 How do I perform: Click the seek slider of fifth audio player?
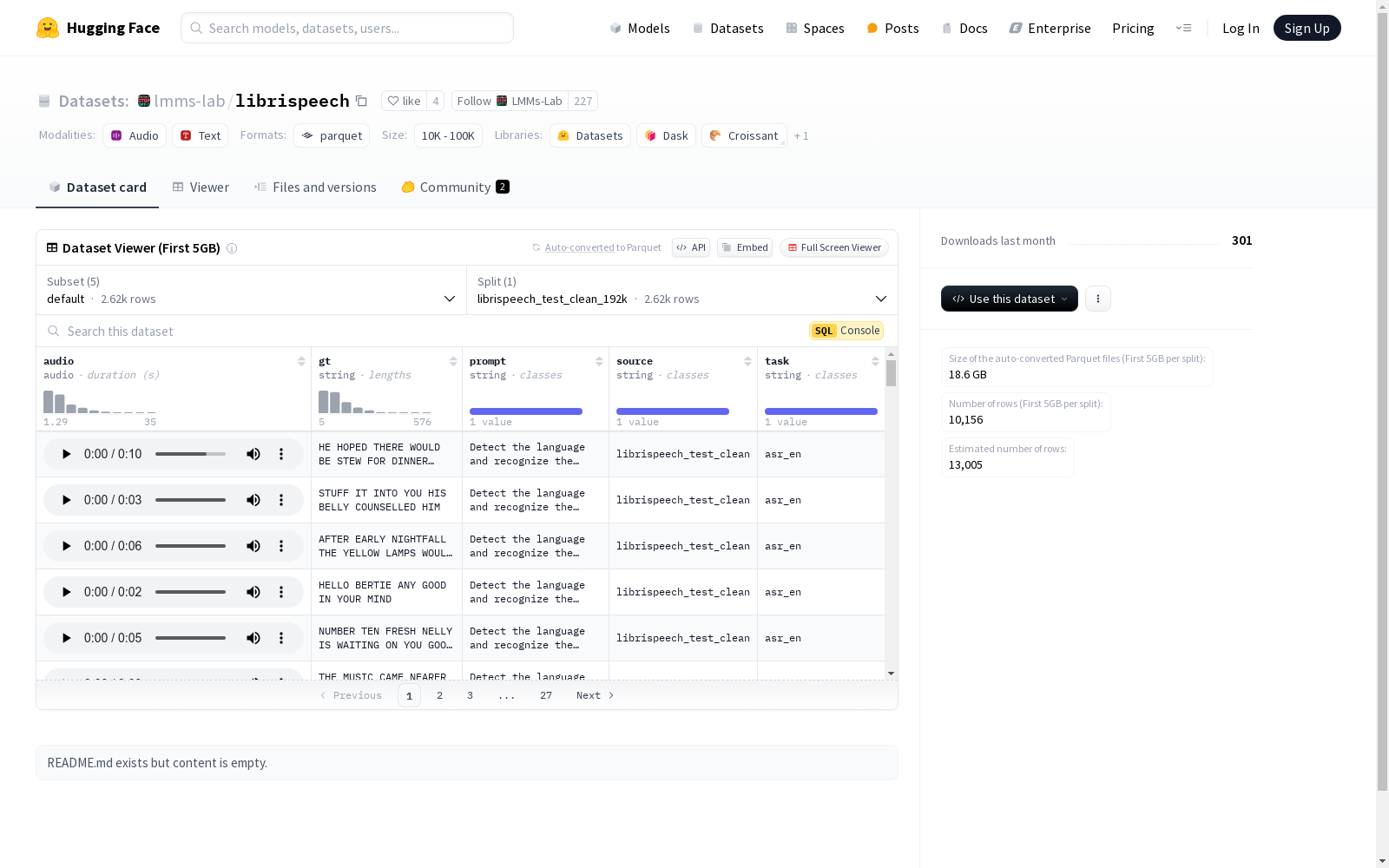(x=190, y=638)
